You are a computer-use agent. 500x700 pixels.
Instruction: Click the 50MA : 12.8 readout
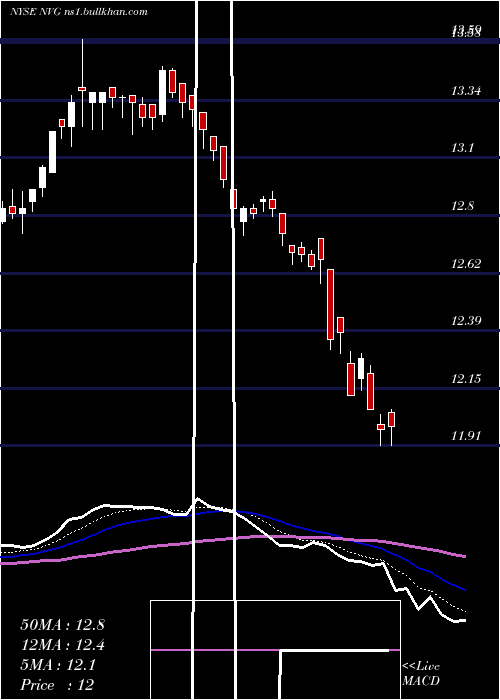pyautogui.click(x=62, y=625)
